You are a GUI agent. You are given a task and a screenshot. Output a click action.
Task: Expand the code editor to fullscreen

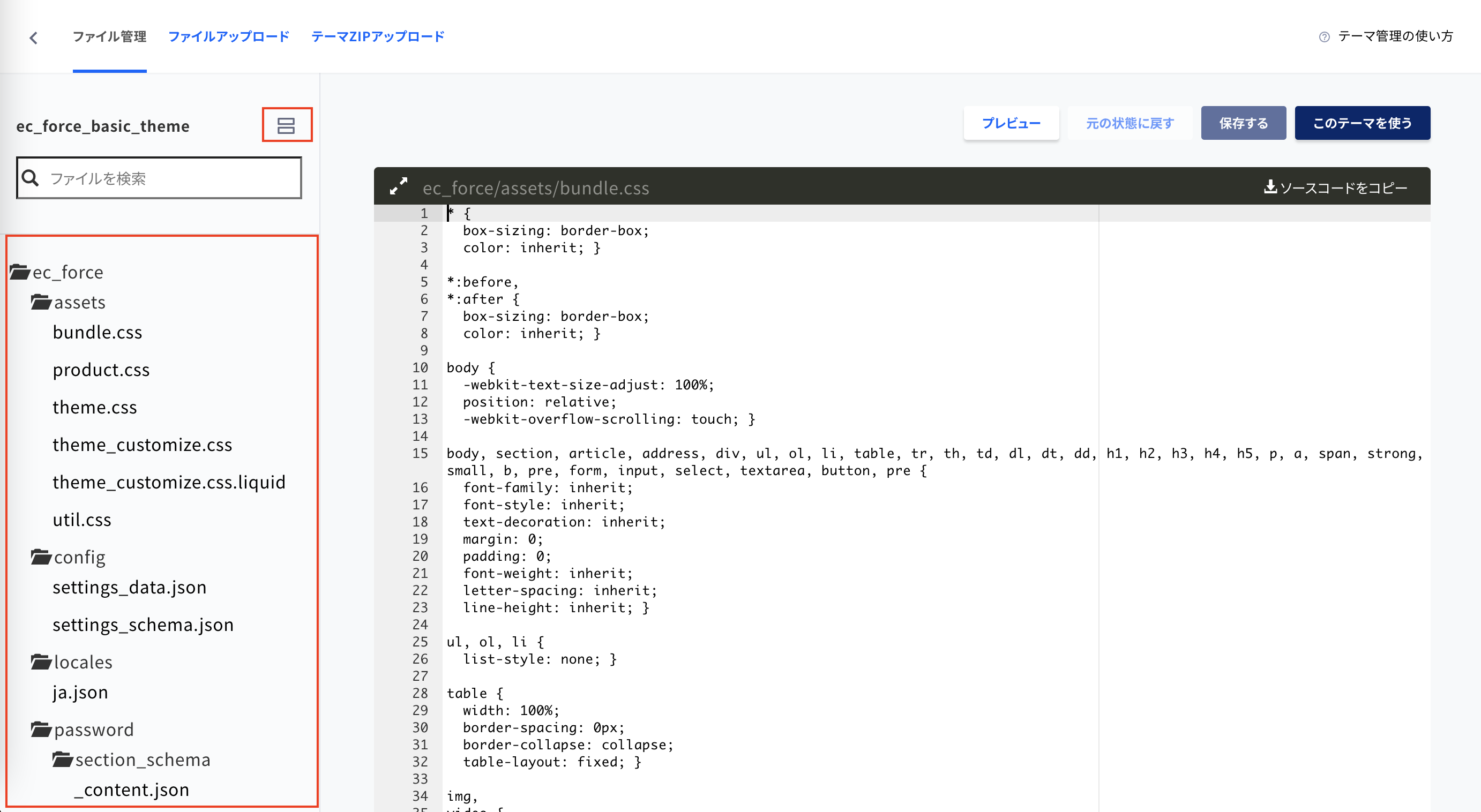[x=399, y=186]
